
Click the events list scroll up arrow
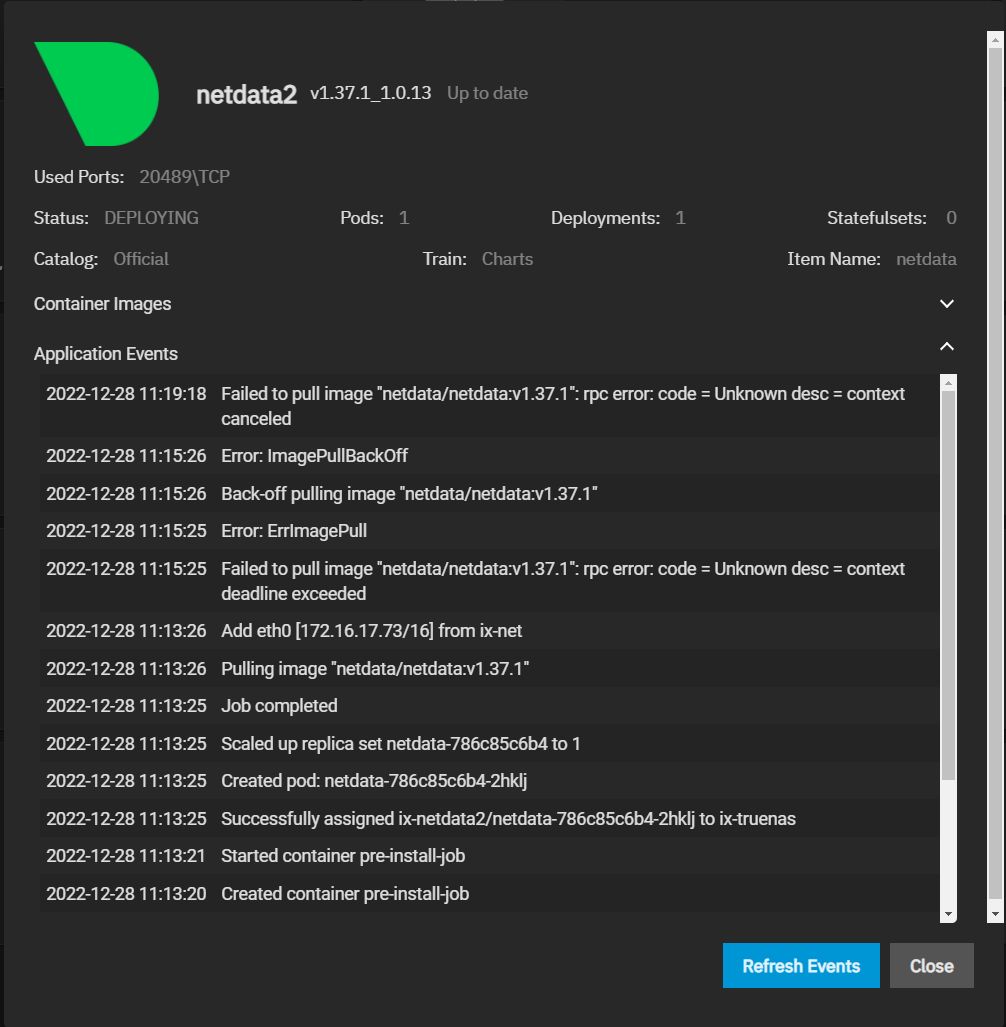tap(948, 383)
